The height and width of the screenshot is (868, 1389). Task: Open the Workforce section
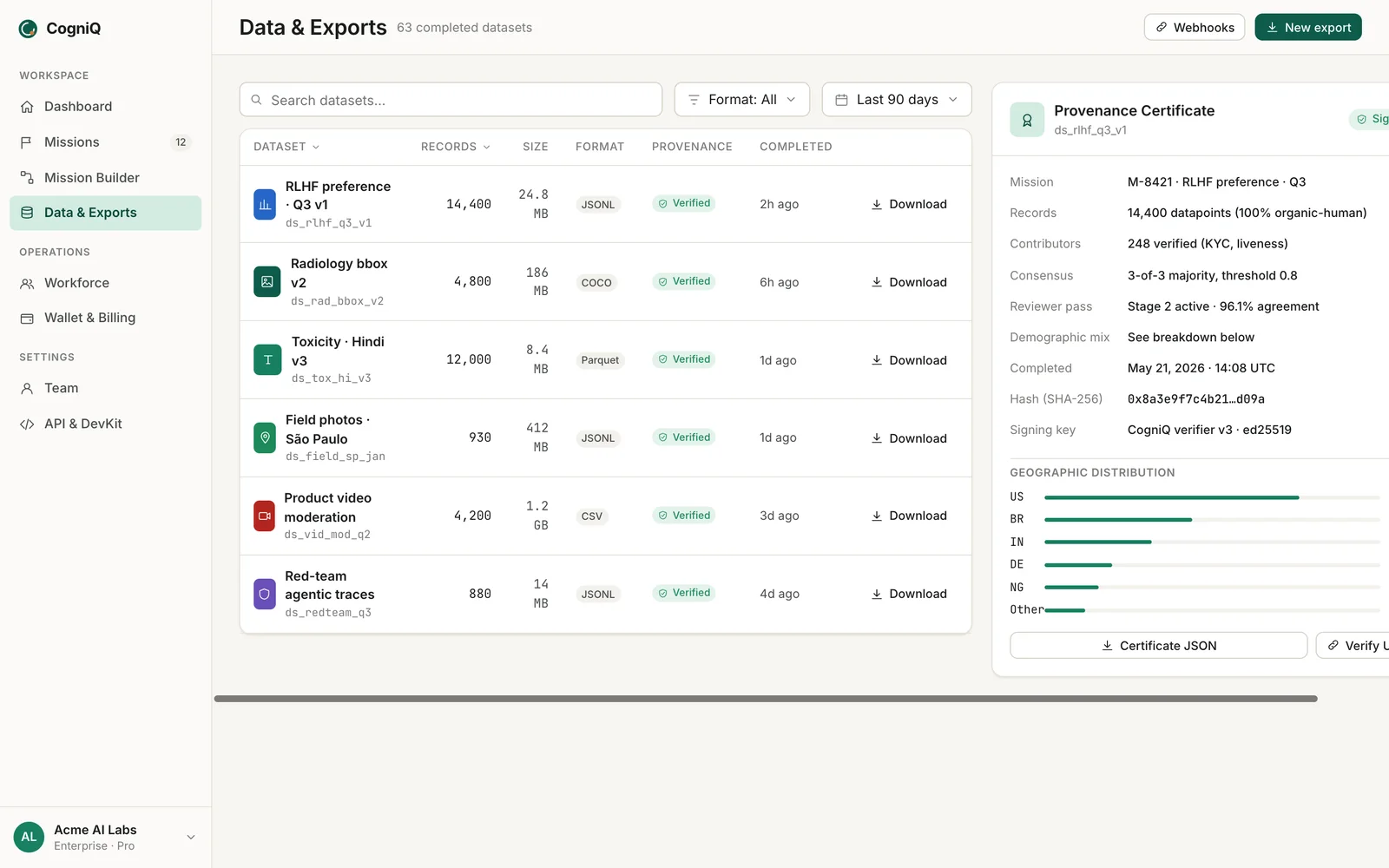click(x=105, y=283)
